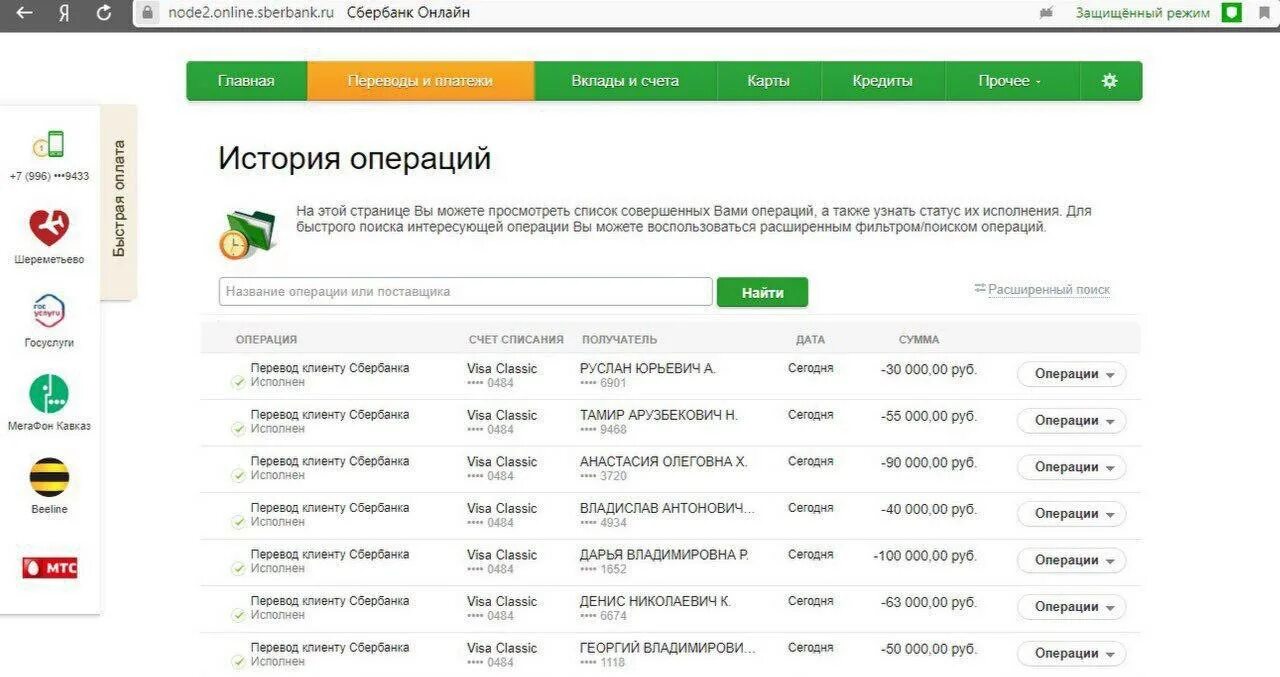Screen dimensions: 1280x677
Task: Click recipient name РУСЛАН ЮРЬЕВИЧ А.
Action: (x=648, y=369)
